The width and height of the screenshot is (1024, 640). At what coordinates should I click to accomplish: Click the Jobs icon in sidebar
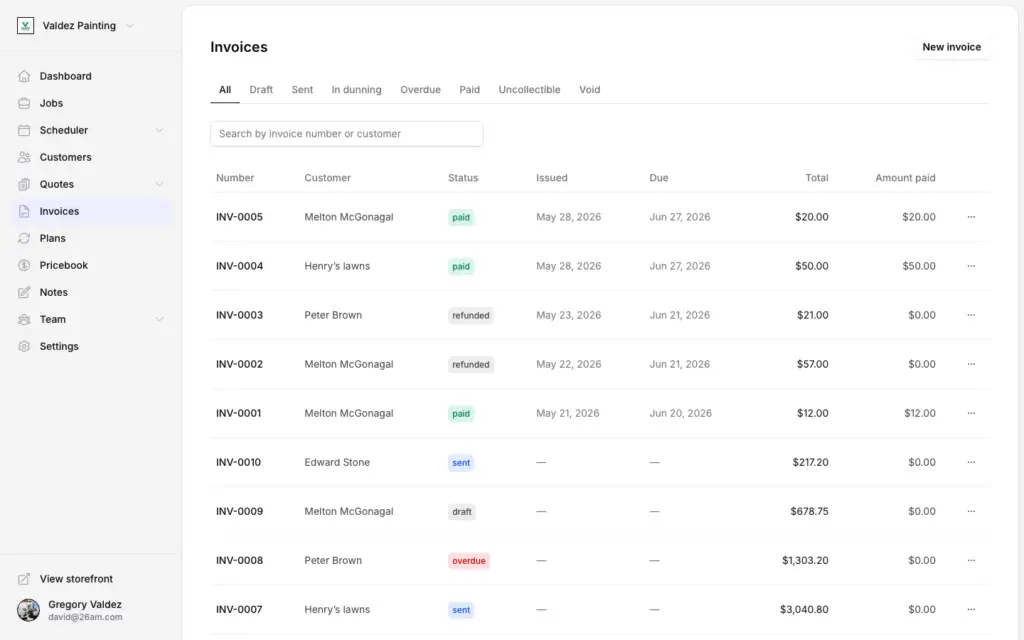tap(24, 103)
